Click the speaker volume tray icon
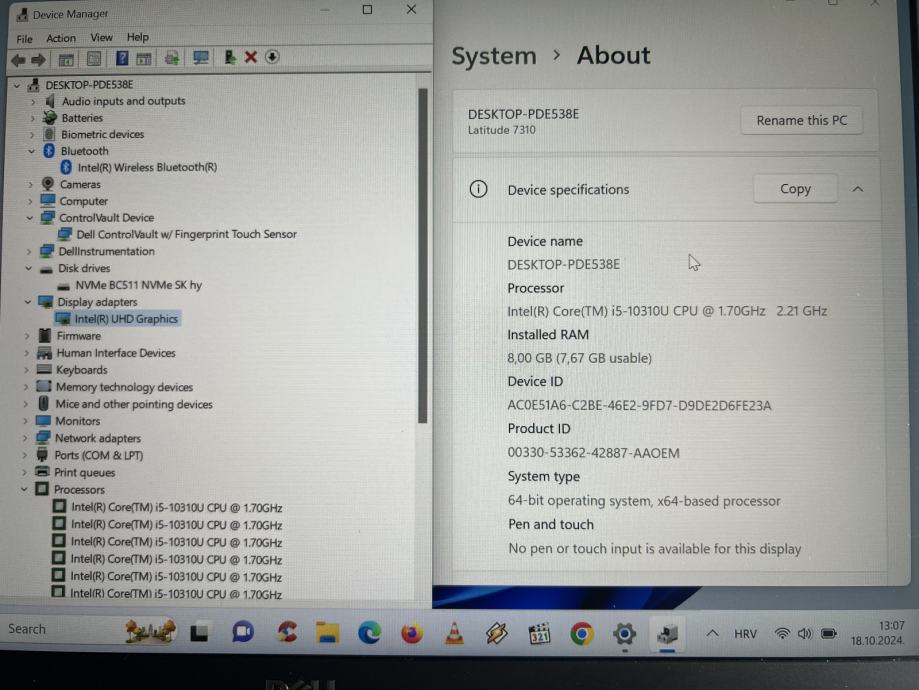Image resolution: width=919 pixels, height=690 pixels. (805, 634)
